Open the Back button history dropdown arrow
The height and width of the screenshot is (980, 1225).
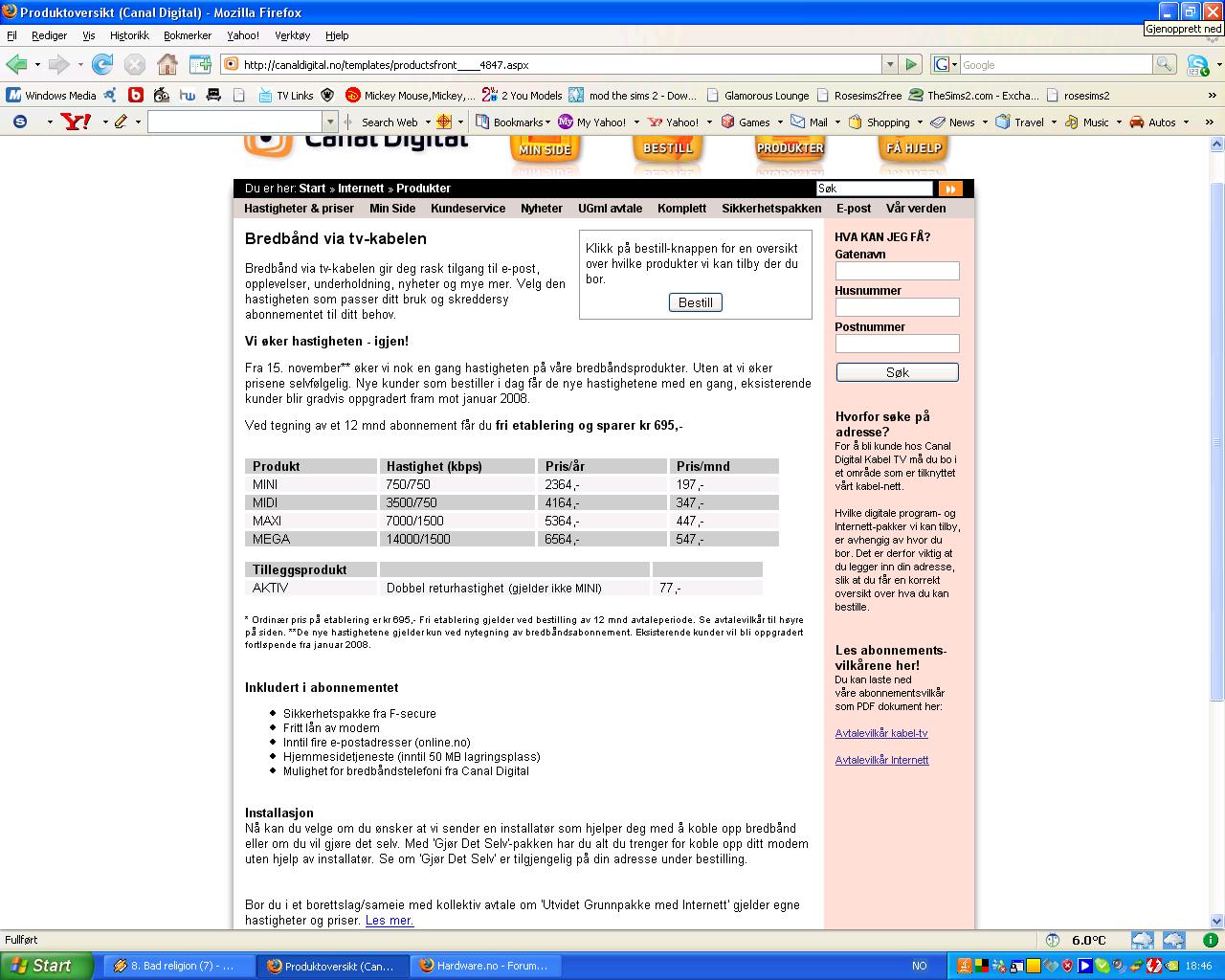37,64
